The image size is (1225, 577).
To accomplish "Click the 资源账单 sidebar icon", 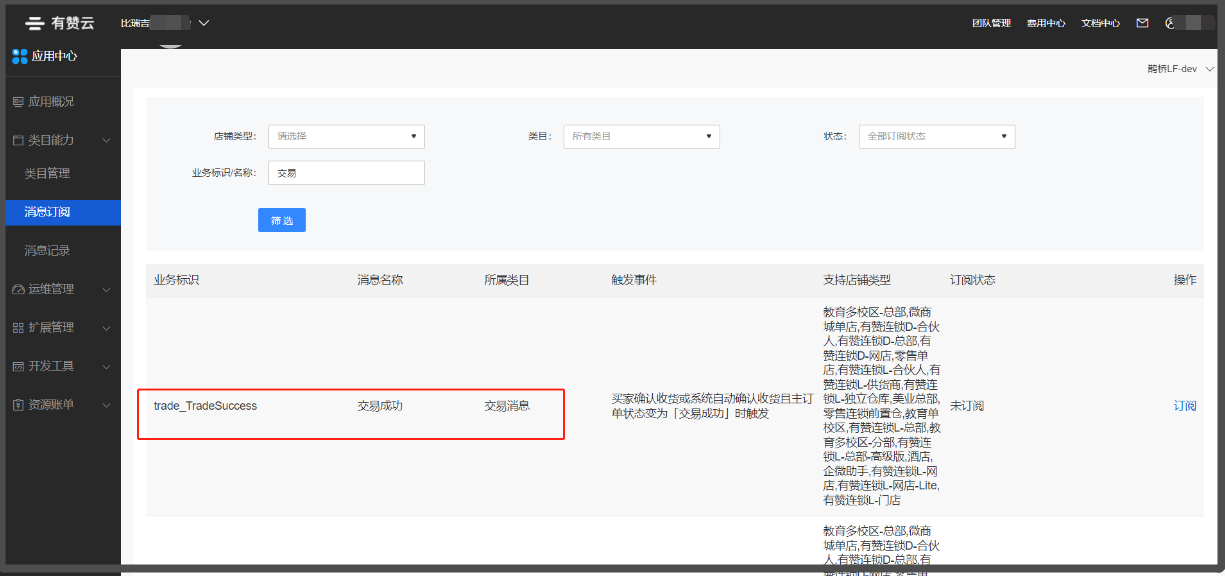I will [x=18, y=404].
